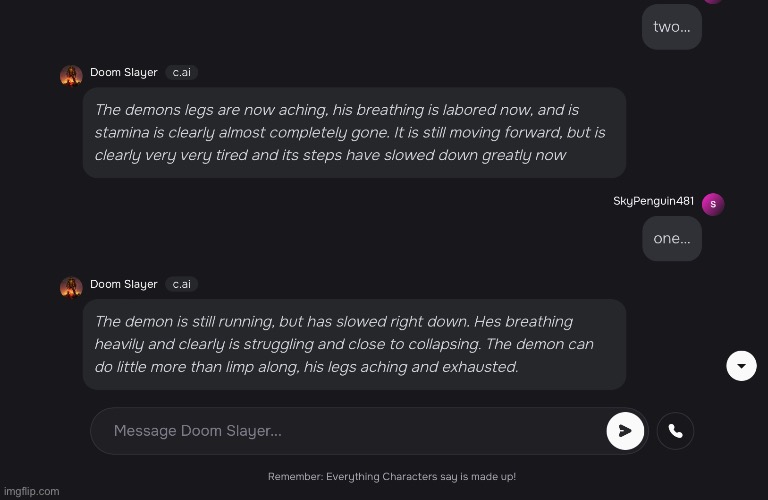Click the SkyPenguin481 username label
The height and width of the screenshot is (500, 768).
coord(653,202)
